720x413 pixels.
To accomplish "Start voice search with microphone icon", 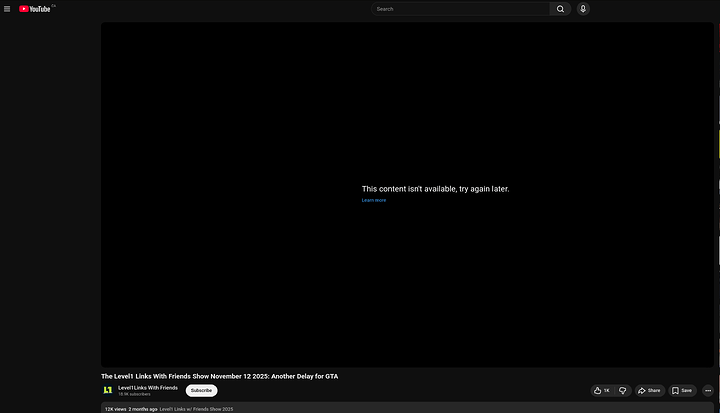I will pos(583,9).
